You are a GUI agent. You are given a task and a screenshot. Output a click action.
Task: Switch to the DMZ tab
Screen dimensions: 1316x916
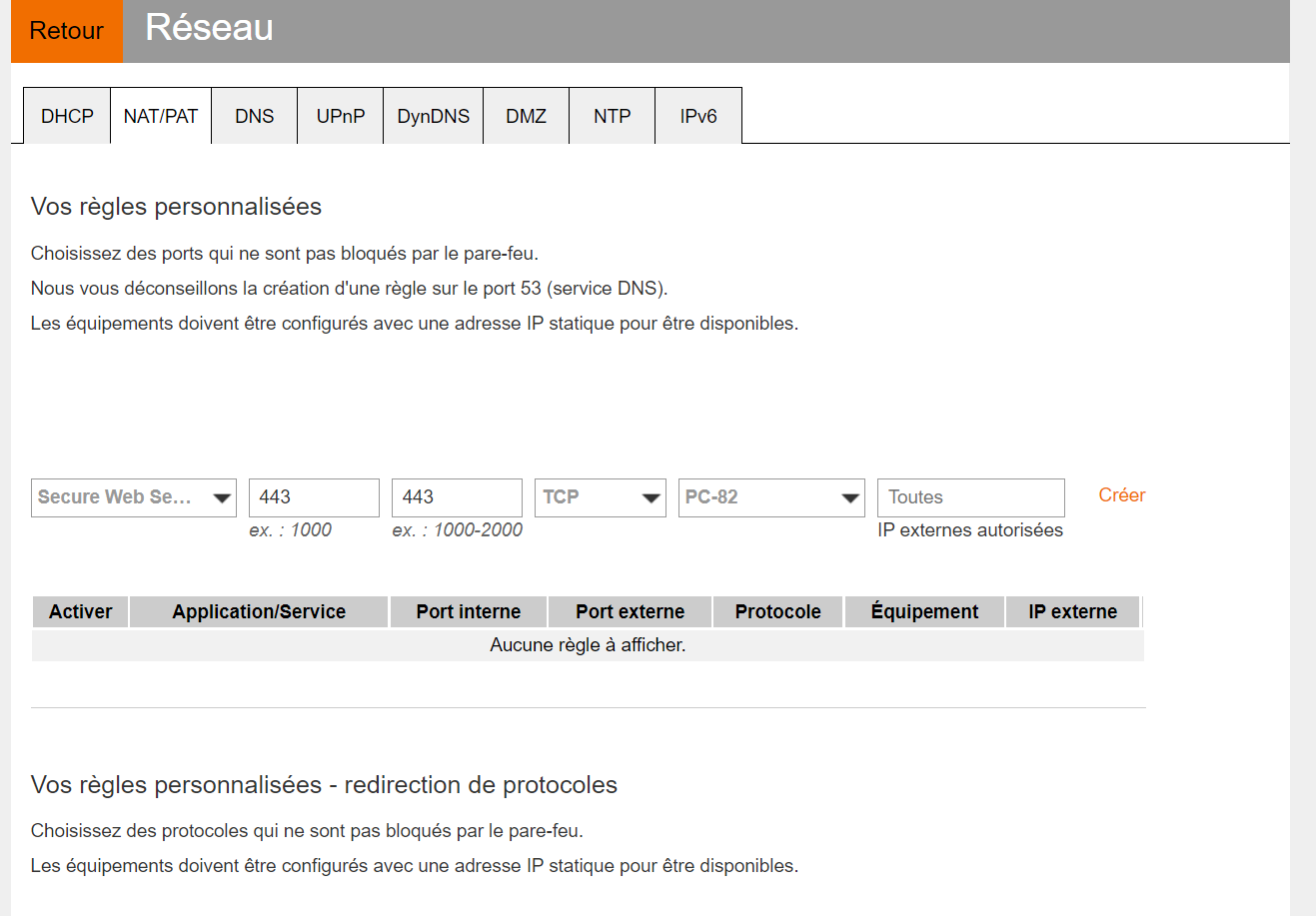(x=526, y=116)
